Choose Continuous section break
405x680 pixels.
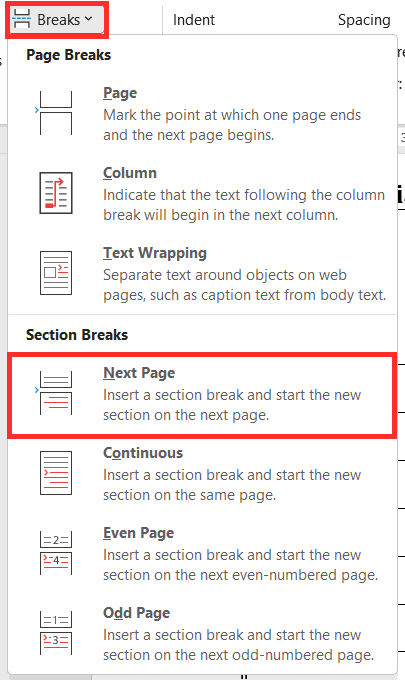point(202,473)
